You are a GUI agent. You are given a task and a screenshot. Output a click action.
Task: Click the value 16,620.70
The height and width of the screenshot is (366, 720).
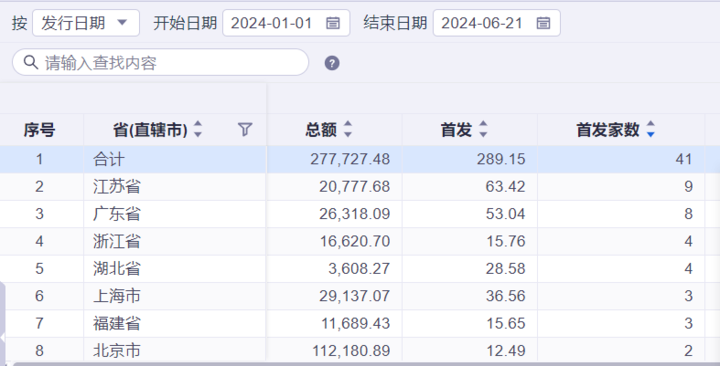click(x=354, y=241)
